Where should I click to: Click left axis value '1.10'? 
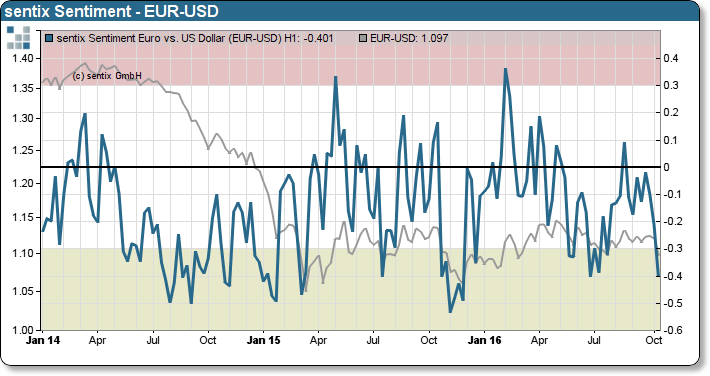[x=23, y=253]
